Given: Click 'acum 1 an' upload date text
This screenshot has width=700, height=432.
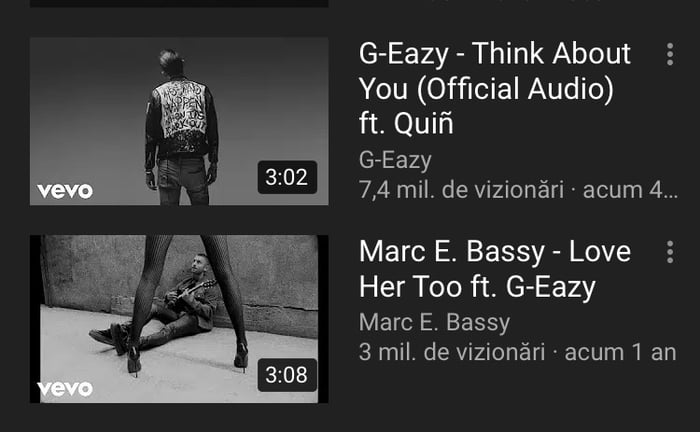Looking at the screenshot, I should click(621, 352).
